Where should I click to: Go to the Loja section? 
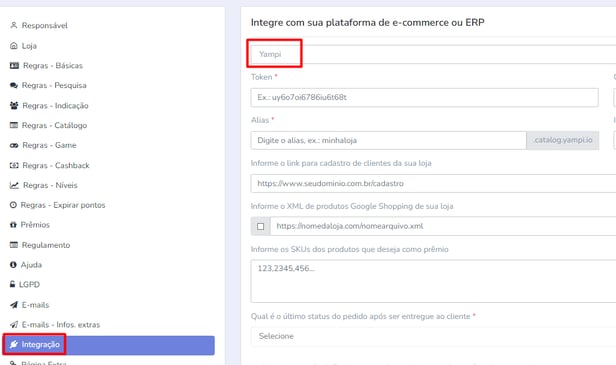coord(29,46)
